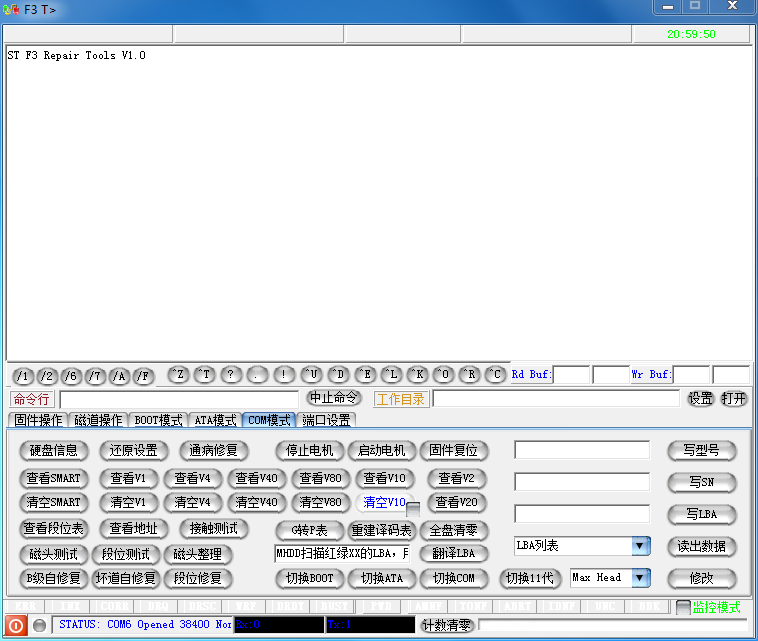The height and width of the screenshot is (641, 758).
Task: Open the 端口设置 tab
Action: click(x=326, y=420)
